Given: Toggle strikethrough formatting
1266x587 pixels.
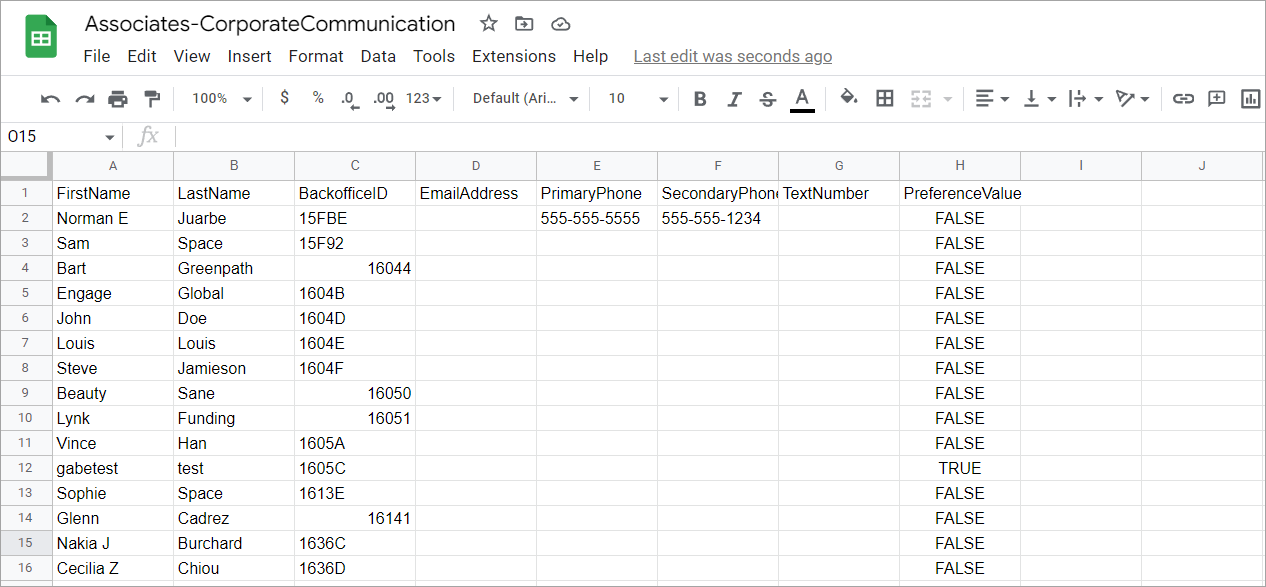Looking at the screenshot, I should (767, 99).
